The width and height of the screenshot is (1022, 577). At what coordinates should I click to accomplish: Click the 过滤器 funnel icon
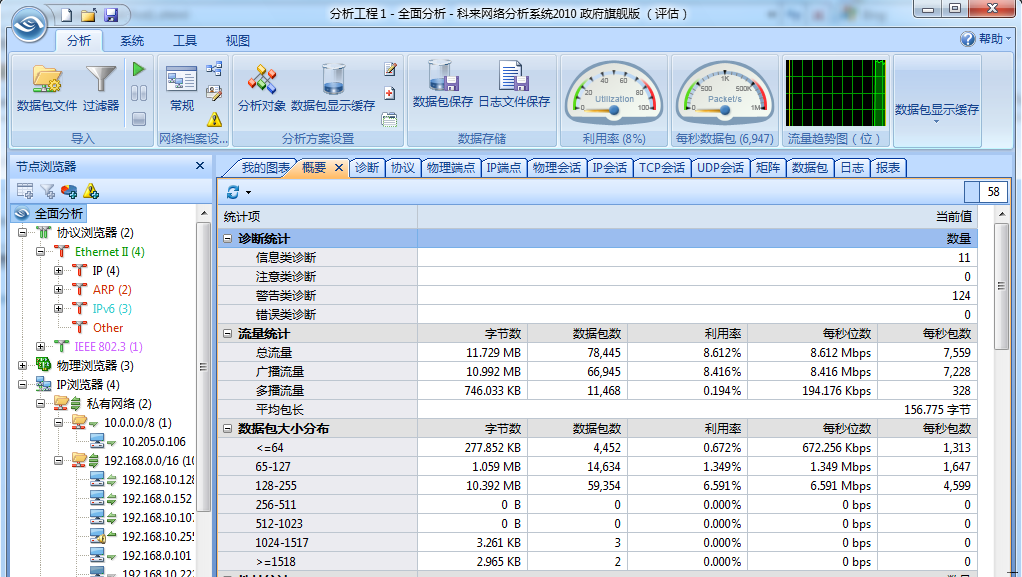pyautogui.click(x=101, y=82)
